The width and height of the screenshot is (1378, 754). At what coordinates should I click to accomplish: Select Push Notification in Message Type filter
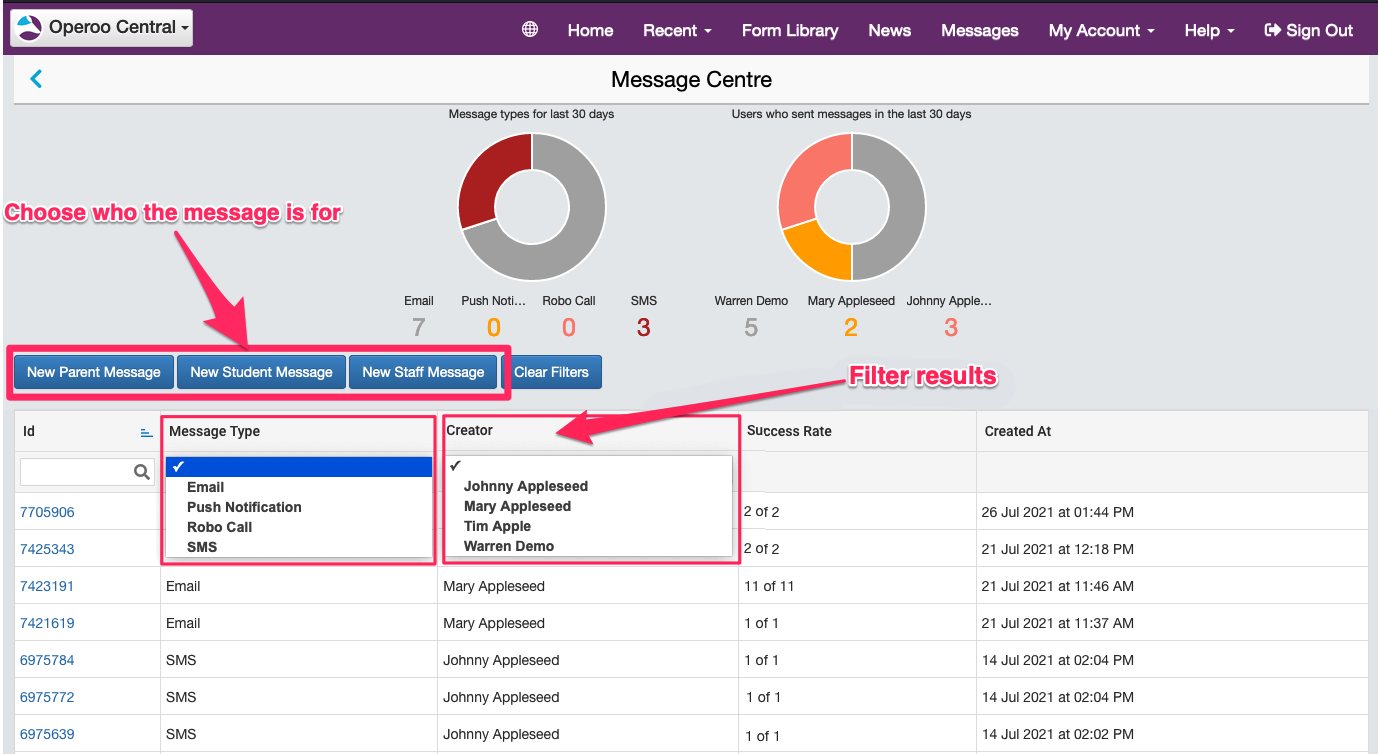(x=244, y=507)
